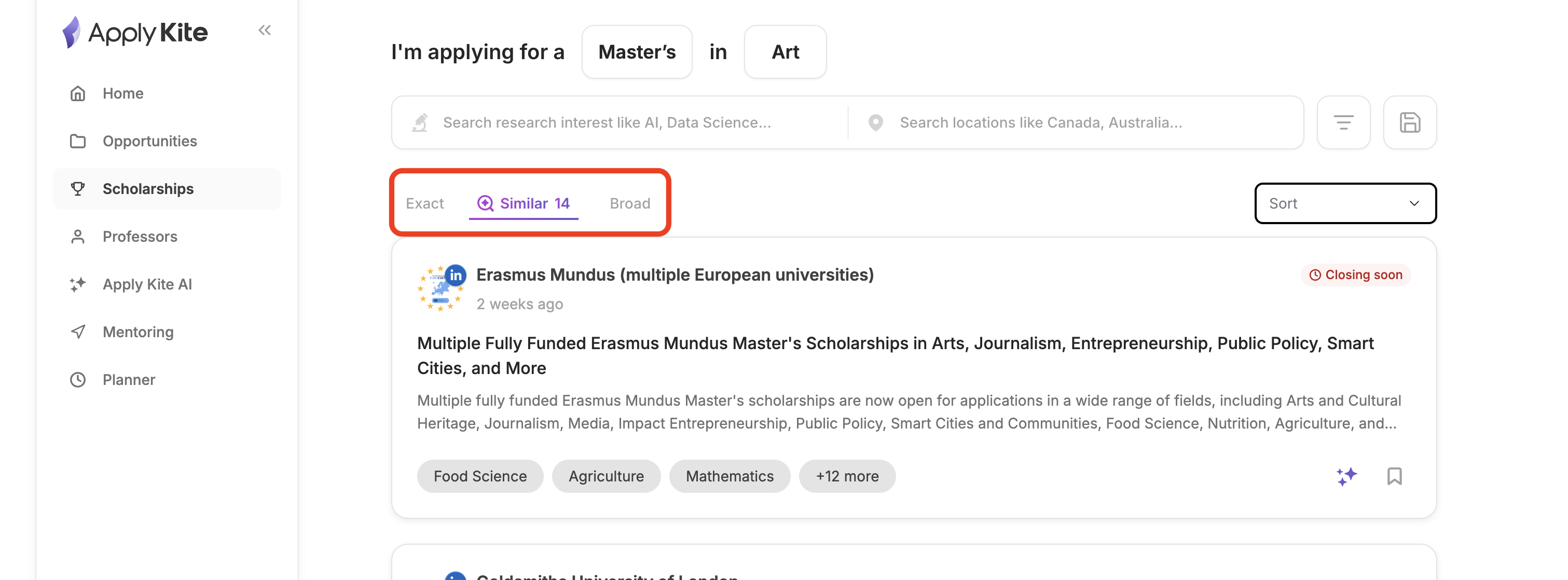Open Home from the sidebar

(x=122, y=93)
